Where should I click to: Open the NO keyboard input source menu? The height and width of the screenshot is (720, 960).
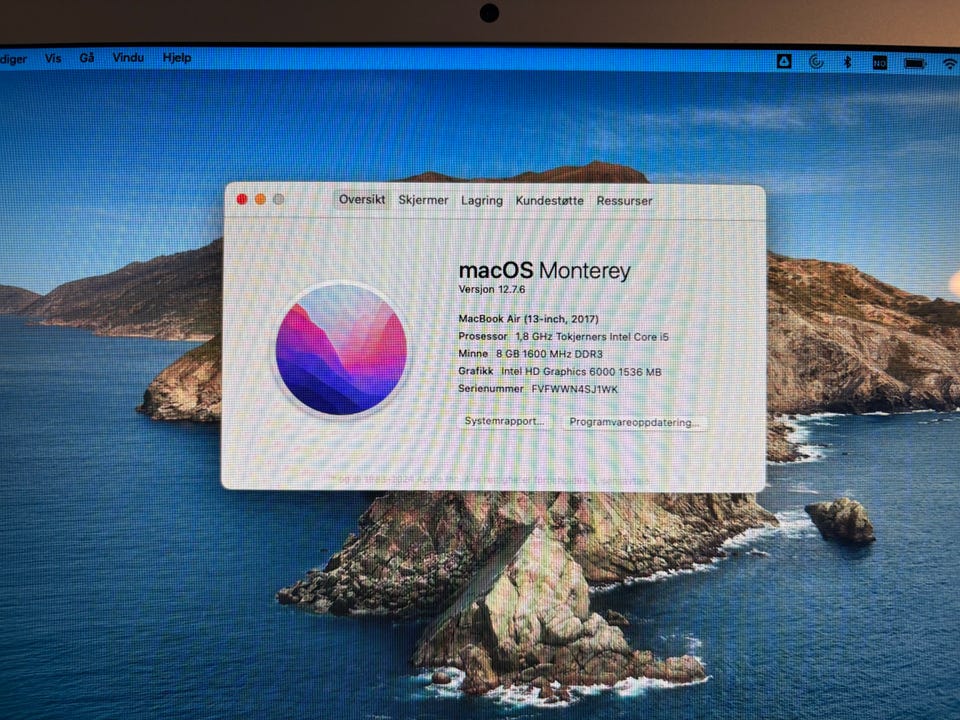coord(880,62)
